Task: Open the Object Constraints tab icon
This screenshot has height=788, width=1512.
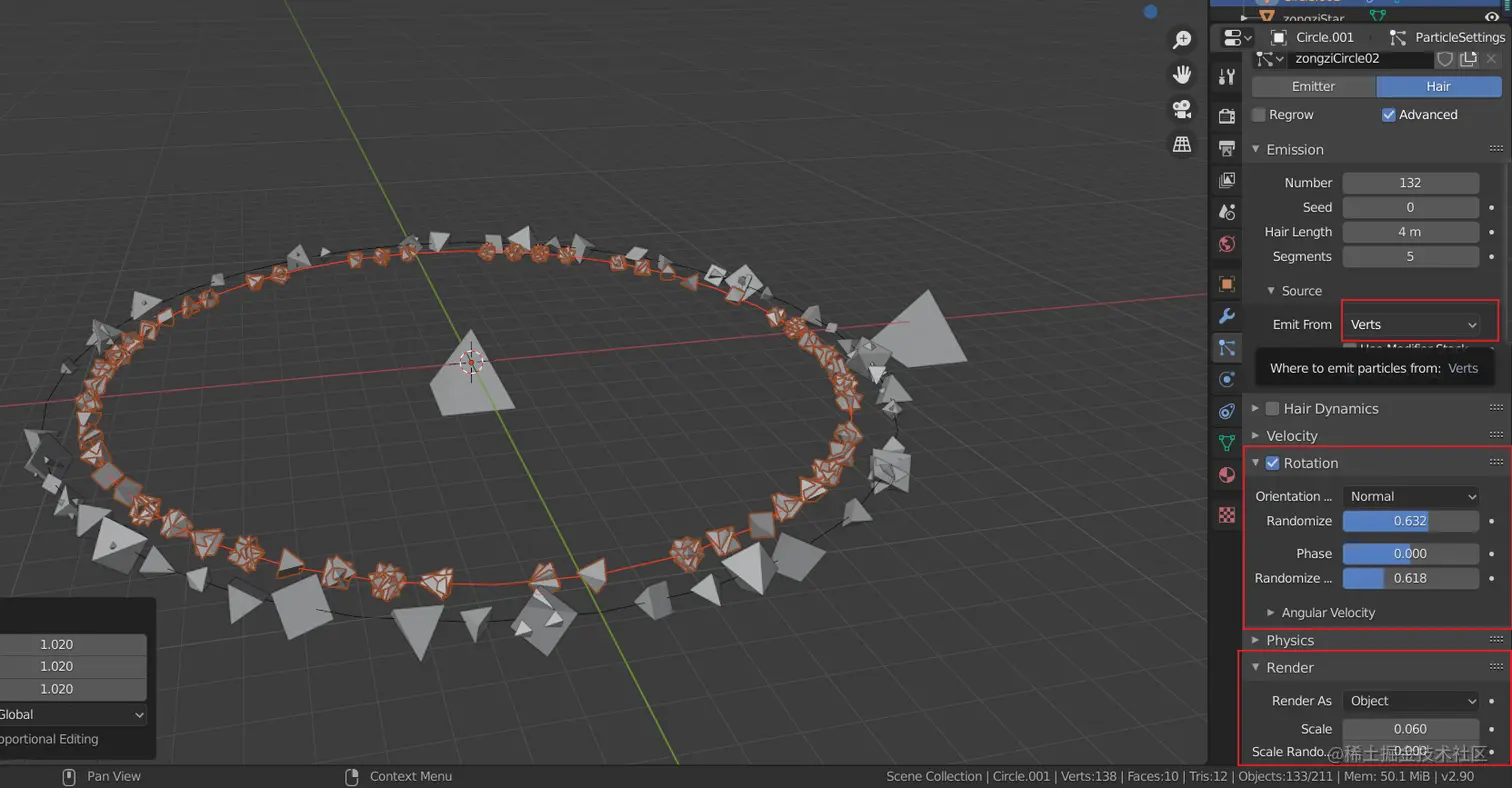Action: coord(1227,411)
